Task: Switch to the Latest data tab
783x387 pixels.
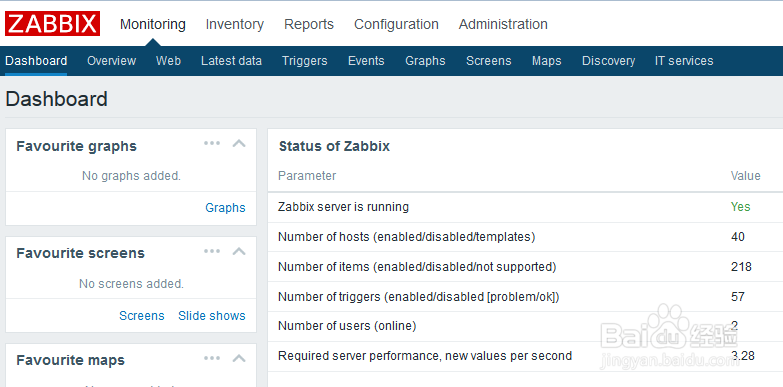Action: [x=231, y=61]
